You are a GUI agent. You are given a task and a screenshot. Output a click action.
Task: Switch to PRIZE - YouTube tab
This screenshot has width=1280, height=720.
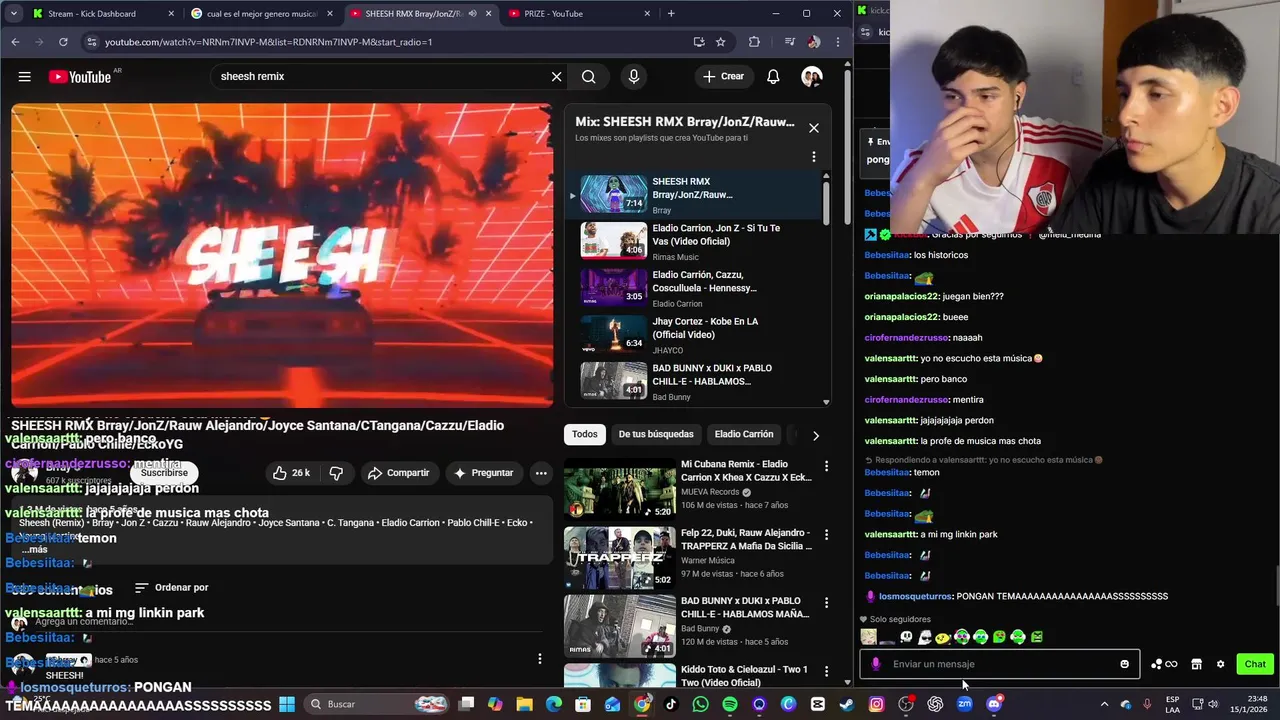580,14
